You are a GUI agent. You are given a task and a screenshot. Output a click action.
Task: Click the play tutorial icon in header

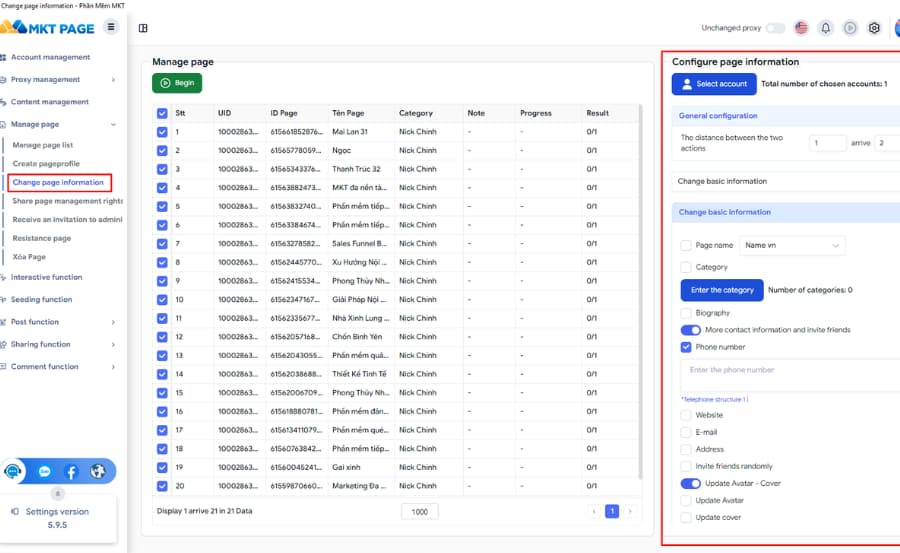(850, 28)
